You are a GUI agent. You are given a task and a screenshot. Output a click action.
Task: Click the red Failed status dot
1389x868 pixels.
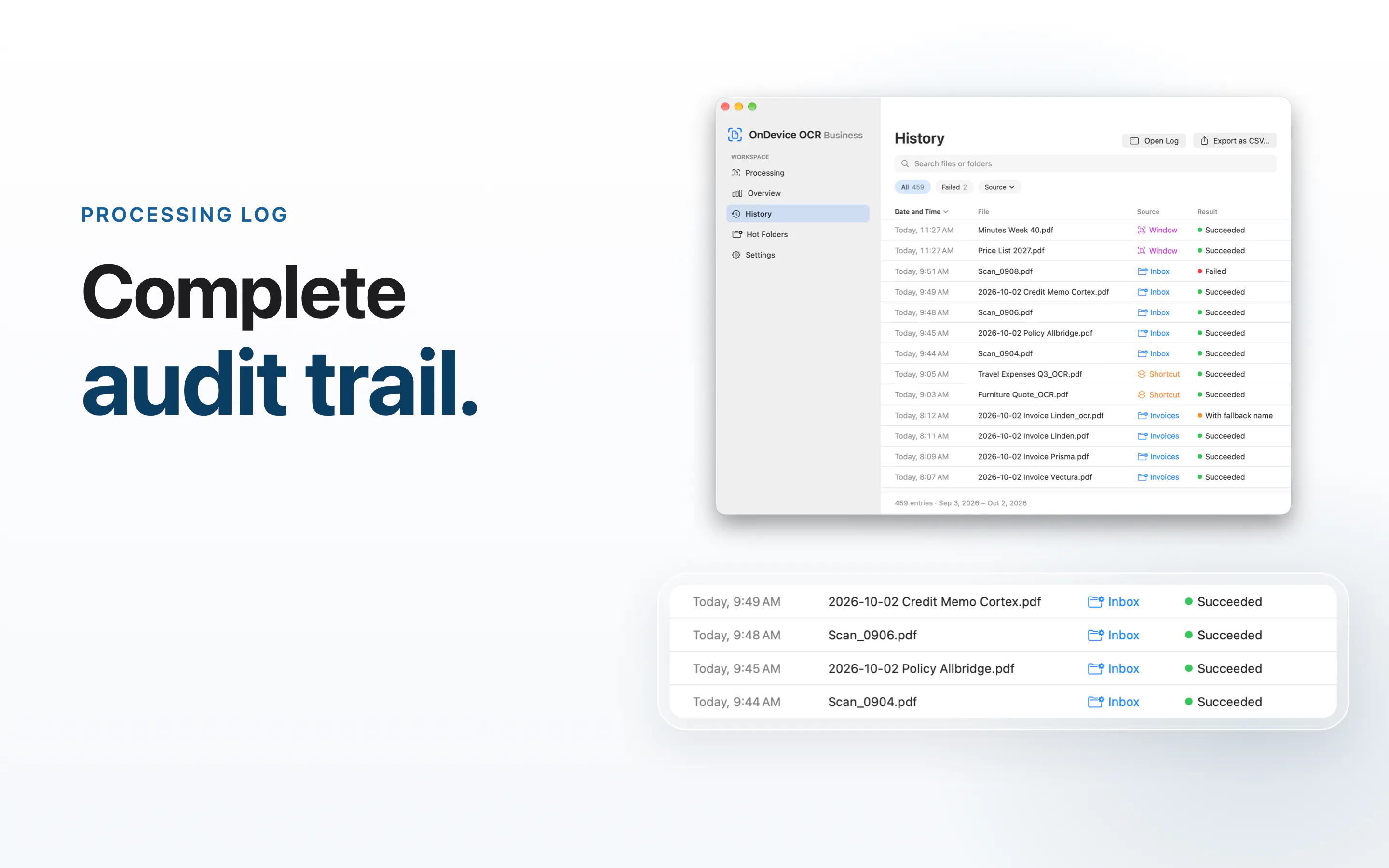click(x=1199, y=271)
